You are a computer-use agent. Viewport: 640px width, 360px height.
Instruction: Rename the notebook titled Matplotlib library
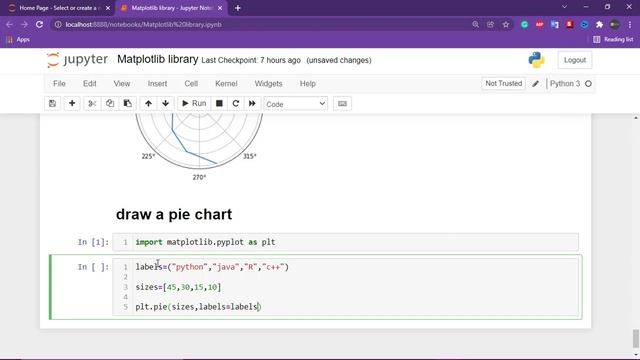pyautogui.click(x=158, y=60)
